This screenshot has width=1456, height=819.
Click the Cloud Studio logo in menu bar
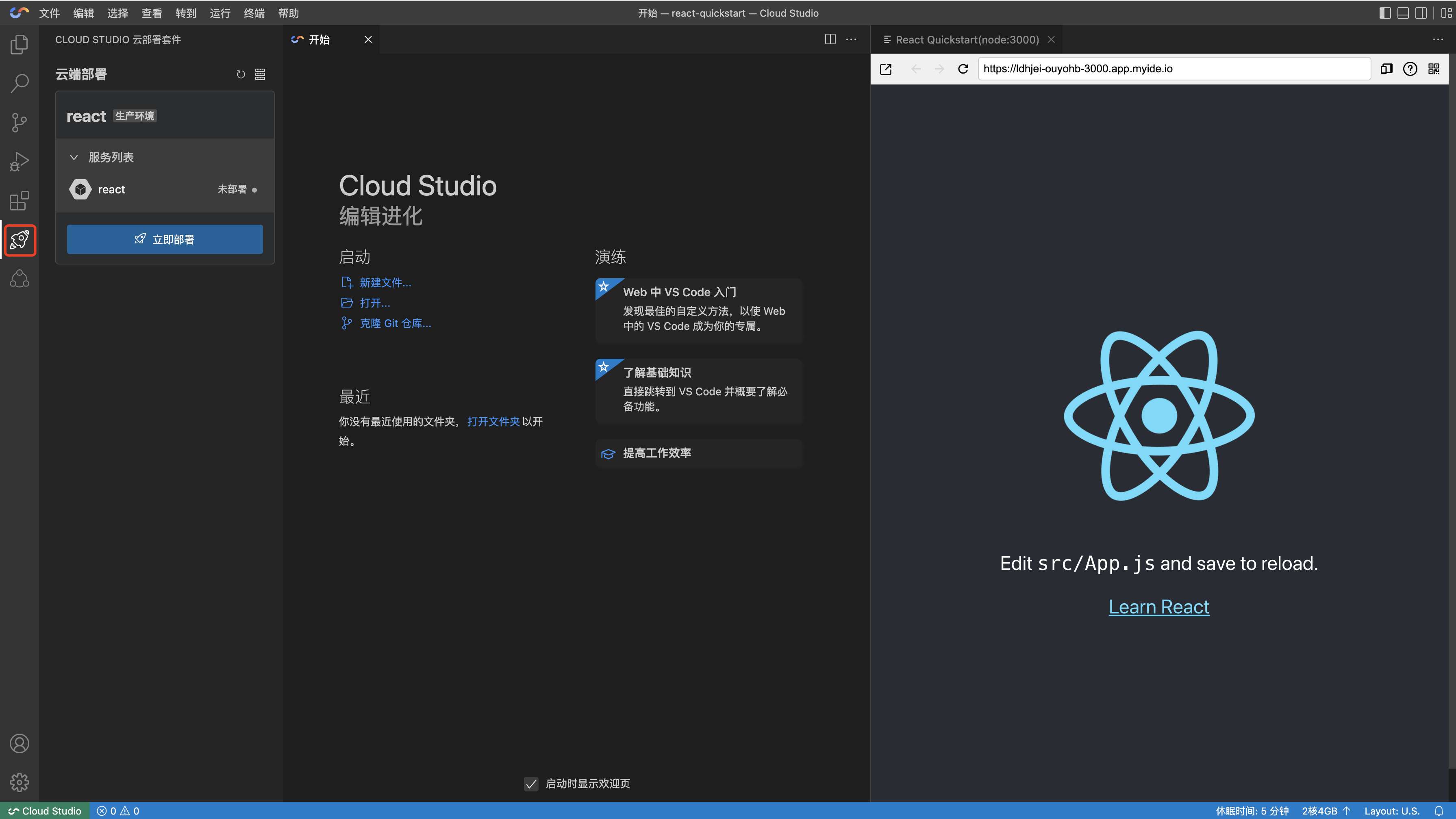19,13
